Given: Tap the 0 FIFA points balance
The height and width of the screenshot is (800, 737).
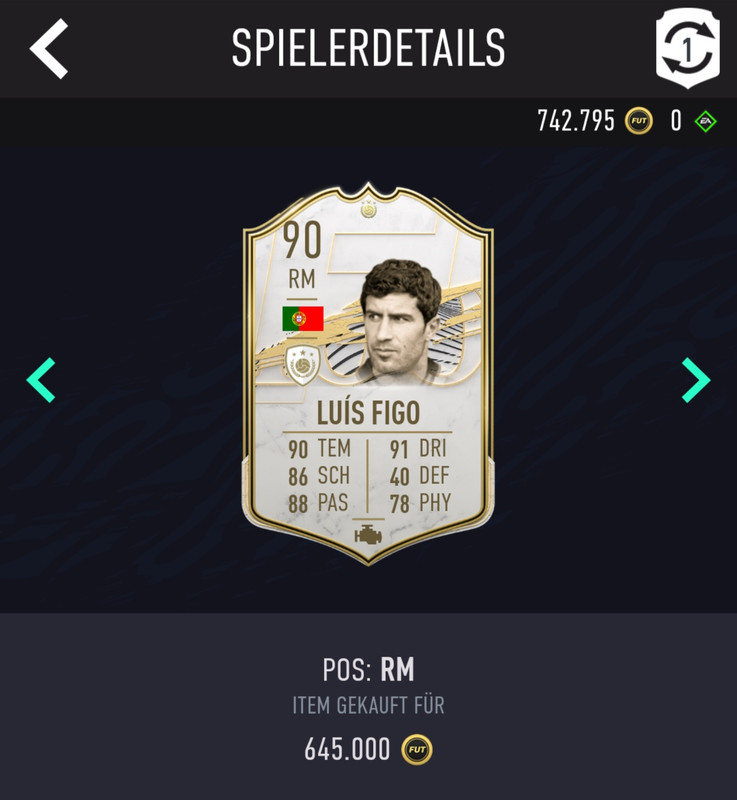Looking at the screenshot, I should point(676,121).
